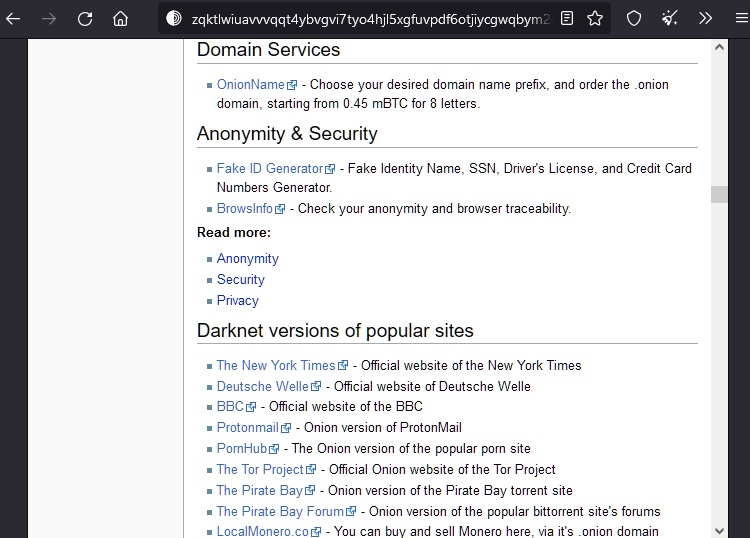Viewport: 750px width, 538px height.
Task: Open the security level shield
Action: pyautogui.click(x=634, y=19)
